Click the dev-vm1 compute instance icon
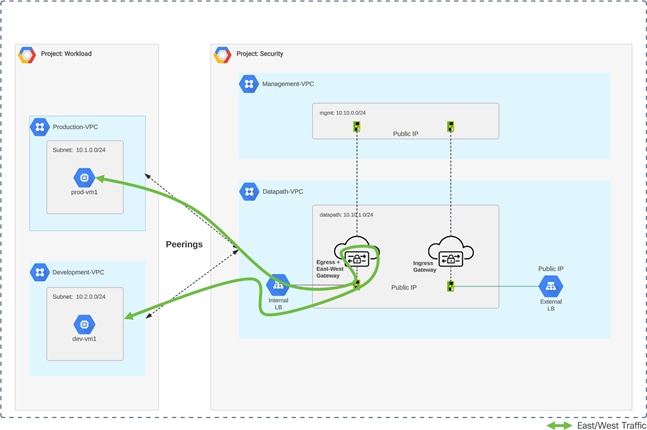Image resolution: width=647 pixels, height=430 pixels. point(84,324)
